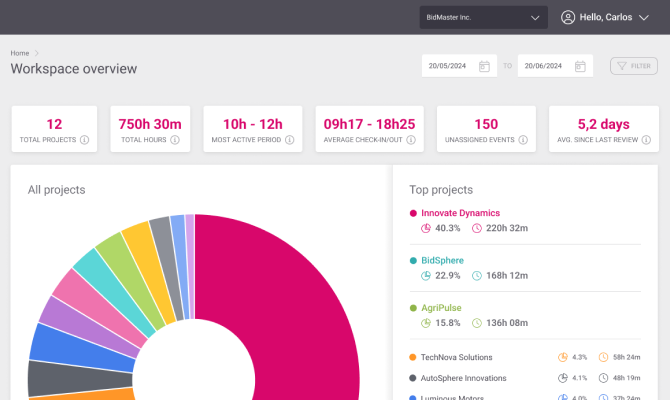
Task: Click the 750h 30m total hours value
Action: click(x=150, y=124)
